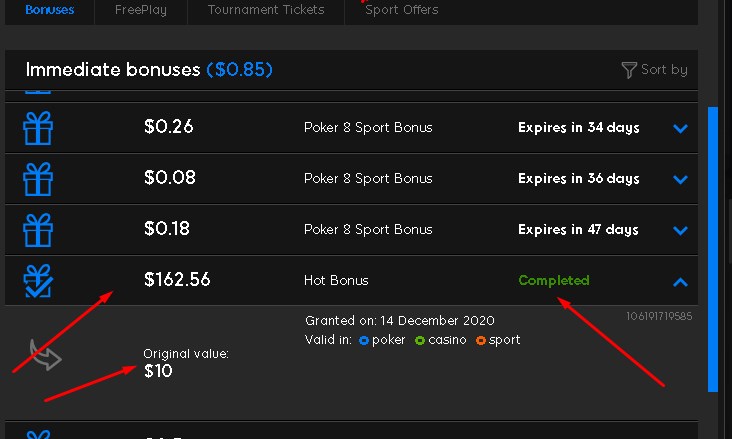The image size is (732, 439).
Task: Click the blue vertical scrollbar
Action: click(x=712, y=249)
